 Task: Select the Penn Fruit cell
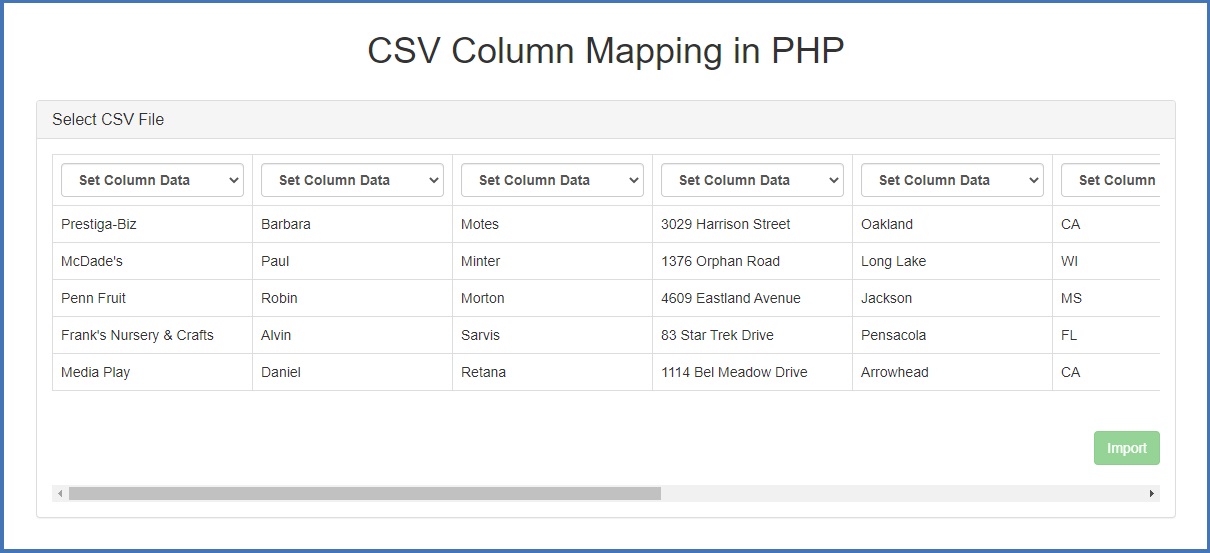tap(152, 298)
